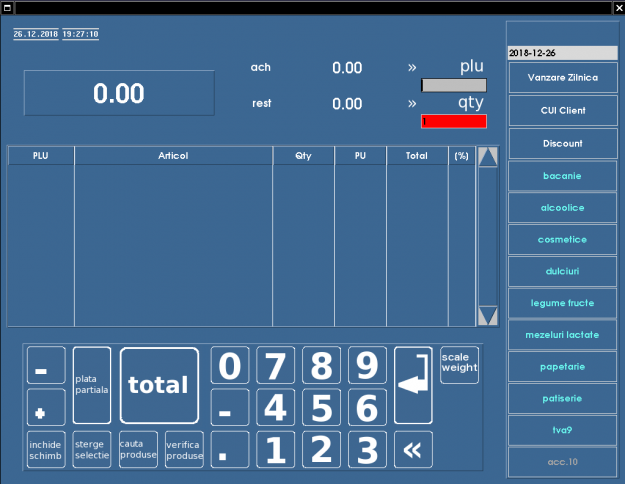Image resolution: width=625 pixels, height=484 pixels.
Task: Click the scale weight button
Action: click(x=459, y=364)
